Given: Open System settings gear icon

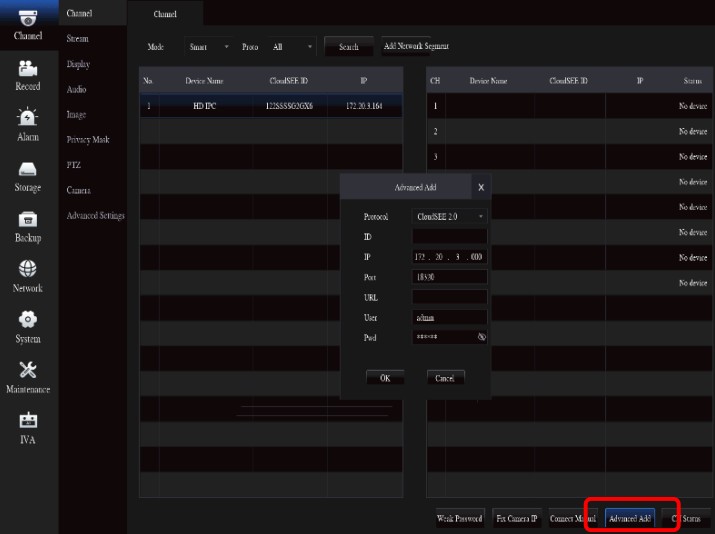Looking at the screenshot, I should [28, 319].
